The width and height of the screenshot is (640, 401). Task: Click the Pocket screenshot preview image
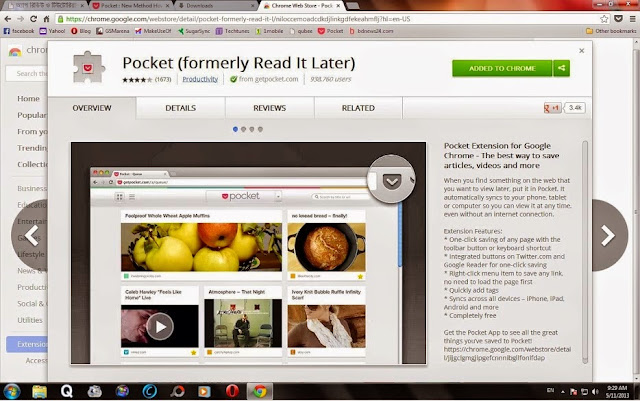click(x=249, y=253)
